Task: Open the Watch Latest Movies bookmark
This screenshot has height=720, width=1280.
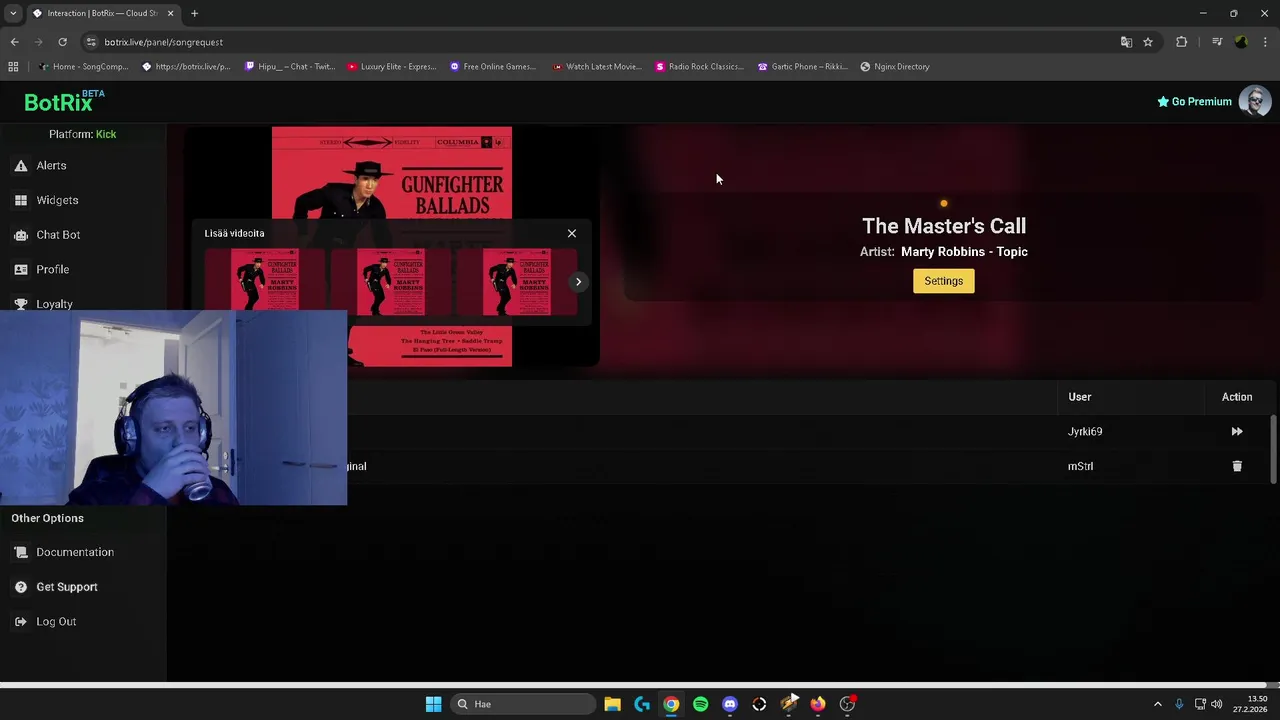Action: [596, 67]
